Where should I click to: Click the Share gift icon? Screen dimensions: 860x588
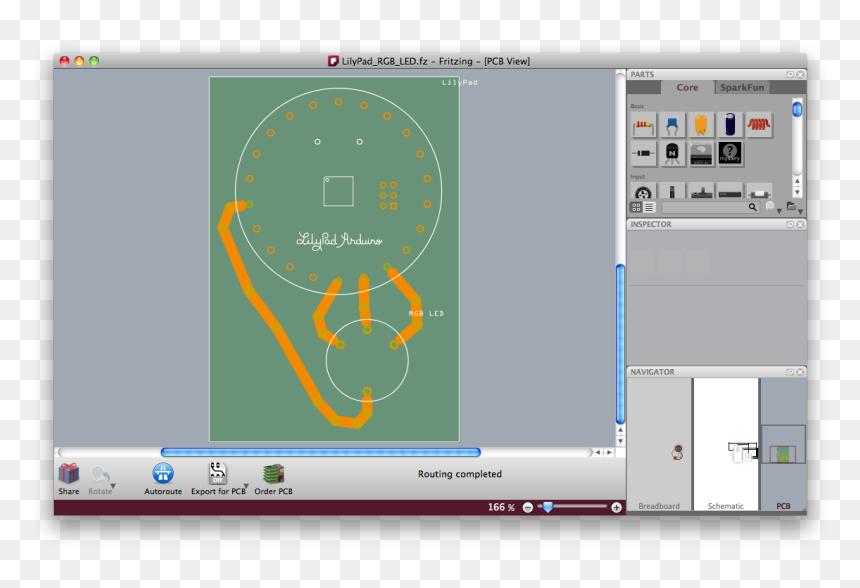point(69,474)
